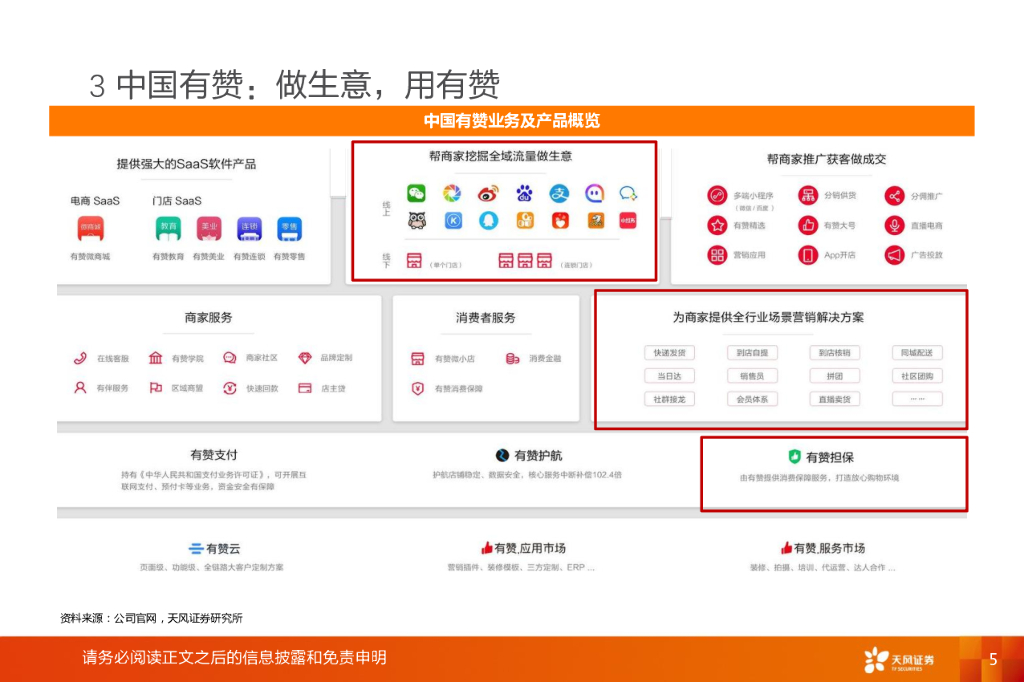Click the 当日达 button
The height and width of the screenshot is (682, 1024).
tap(669, 376)
